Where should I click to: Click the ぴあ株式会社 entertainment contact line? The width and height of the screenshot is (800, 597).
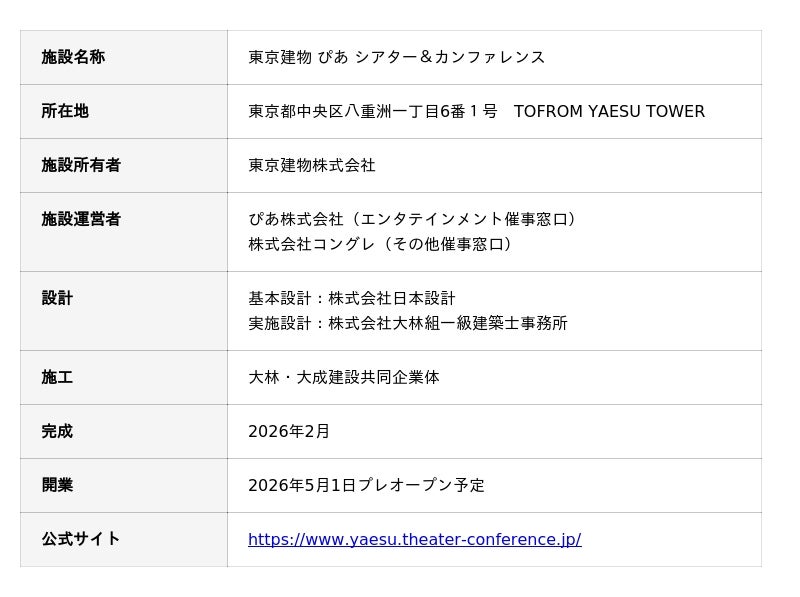click(414, 220)
